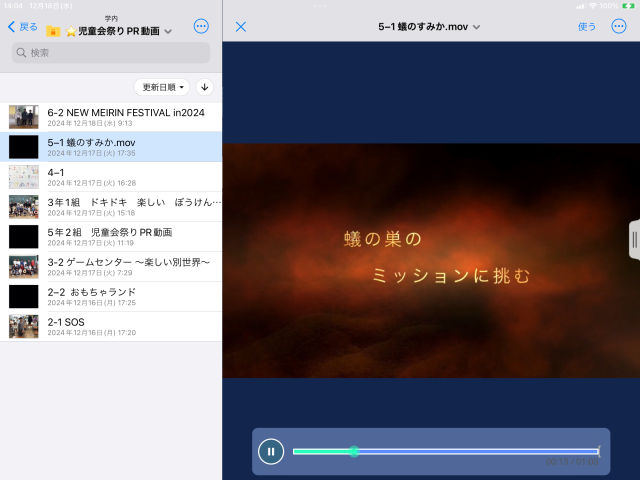Close the video preview with X
The width and height of the screenshot is (640, 480).
(241, 27)
